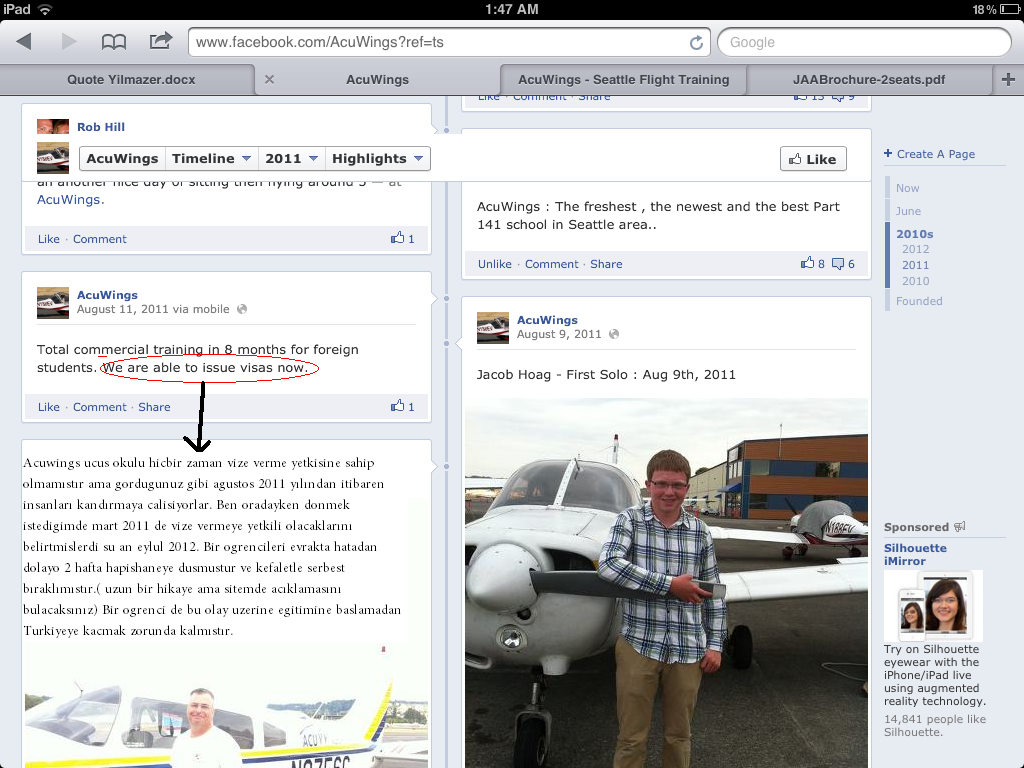Jump to 2010 on the timeline
The image size is (1024, 768).
coord(916,281)
